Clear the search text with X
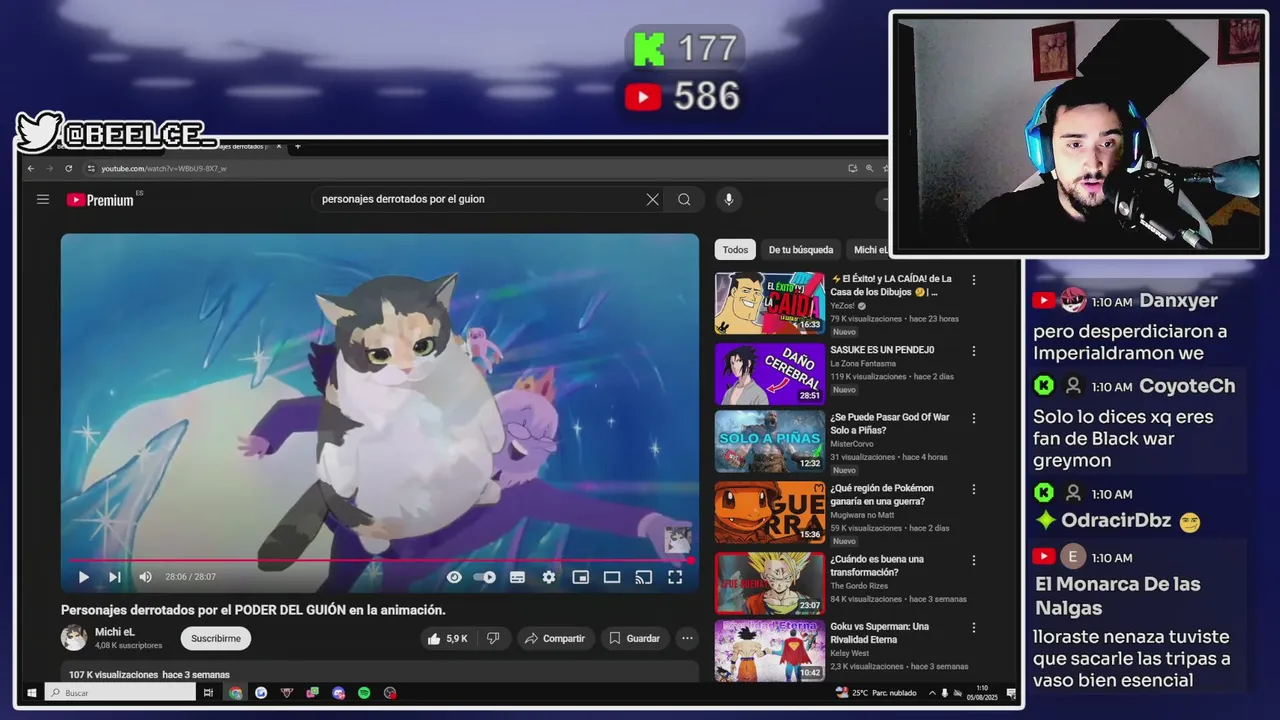Viewport: 1280px width, 720px height. [652, 199]
